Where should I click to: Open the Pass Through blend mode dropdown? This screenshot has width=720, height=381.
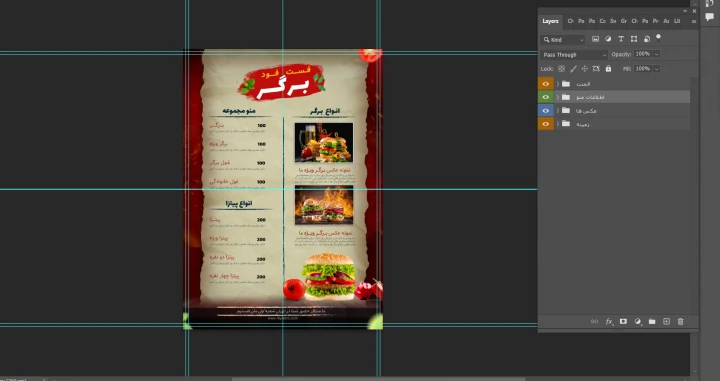pos(574,55)
